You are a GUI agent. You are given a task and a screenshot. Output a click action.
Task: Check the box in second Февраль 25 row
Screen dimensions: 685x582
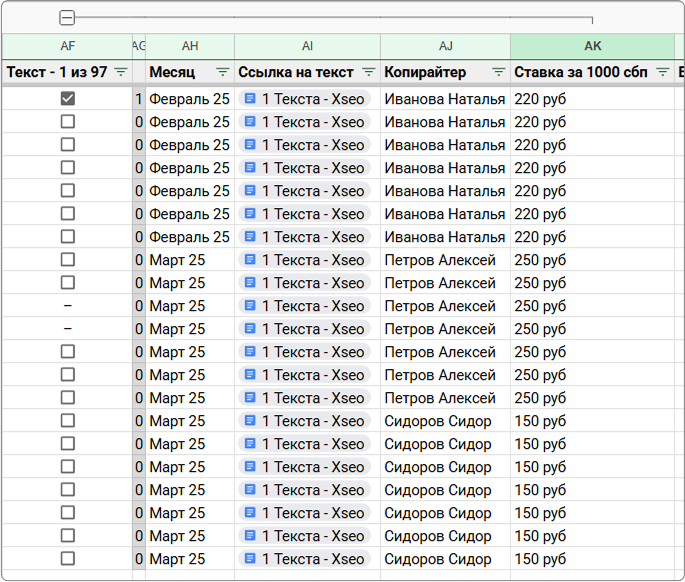[68, 121]
